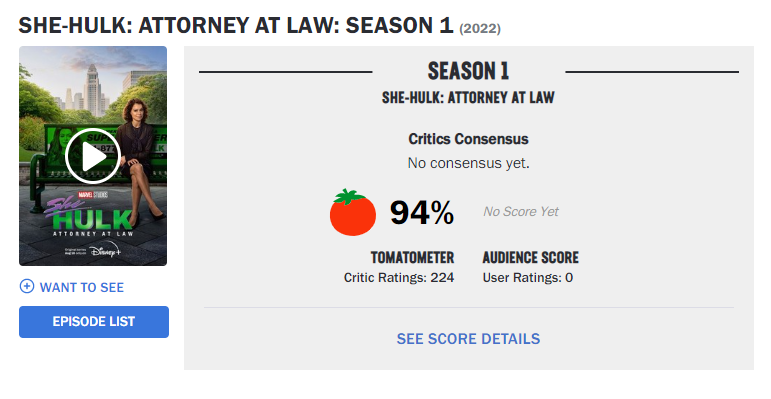Image resolution: width=771 pixels, height=399 pixels.
Task: Click the TOMATOMETER label
Action: (x=412, y=257)
